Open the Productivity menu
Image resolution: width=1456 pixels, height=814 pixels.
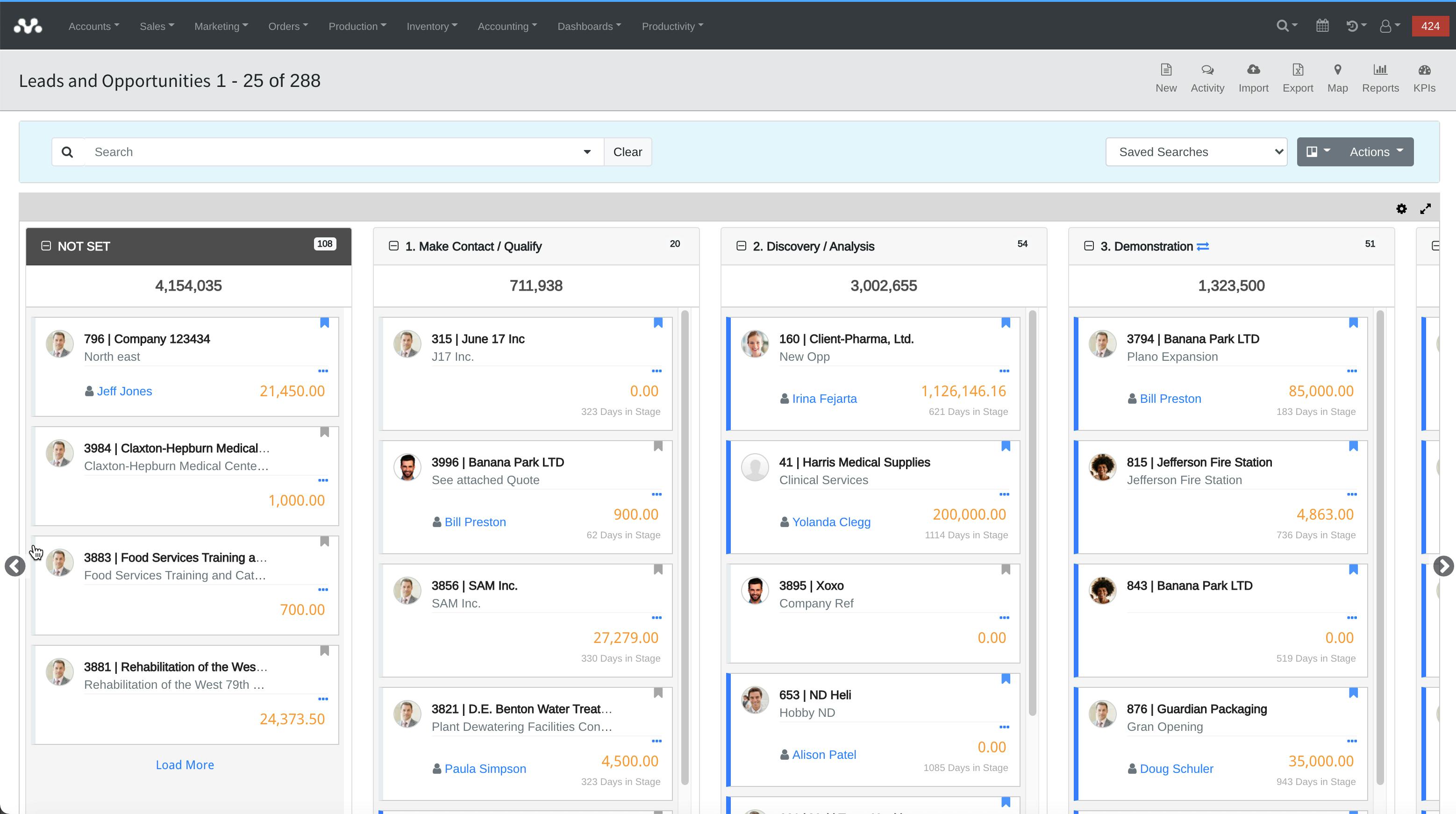coord(671,26)
